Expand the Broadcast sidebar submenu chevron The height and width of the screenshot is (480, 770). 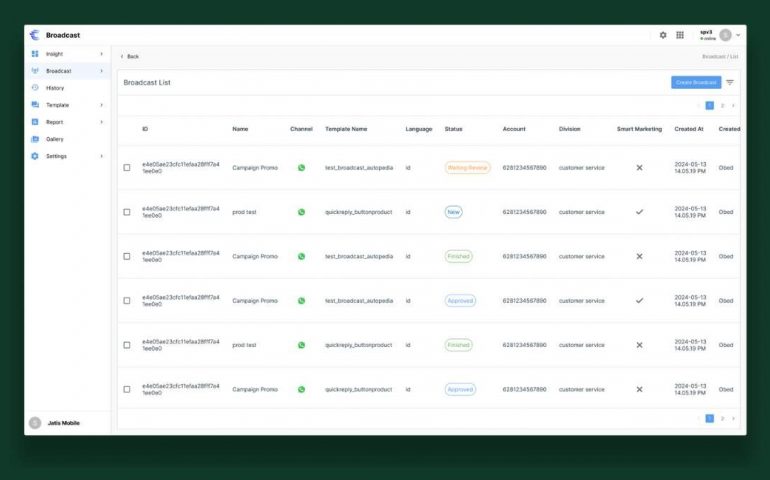point(101,71)
